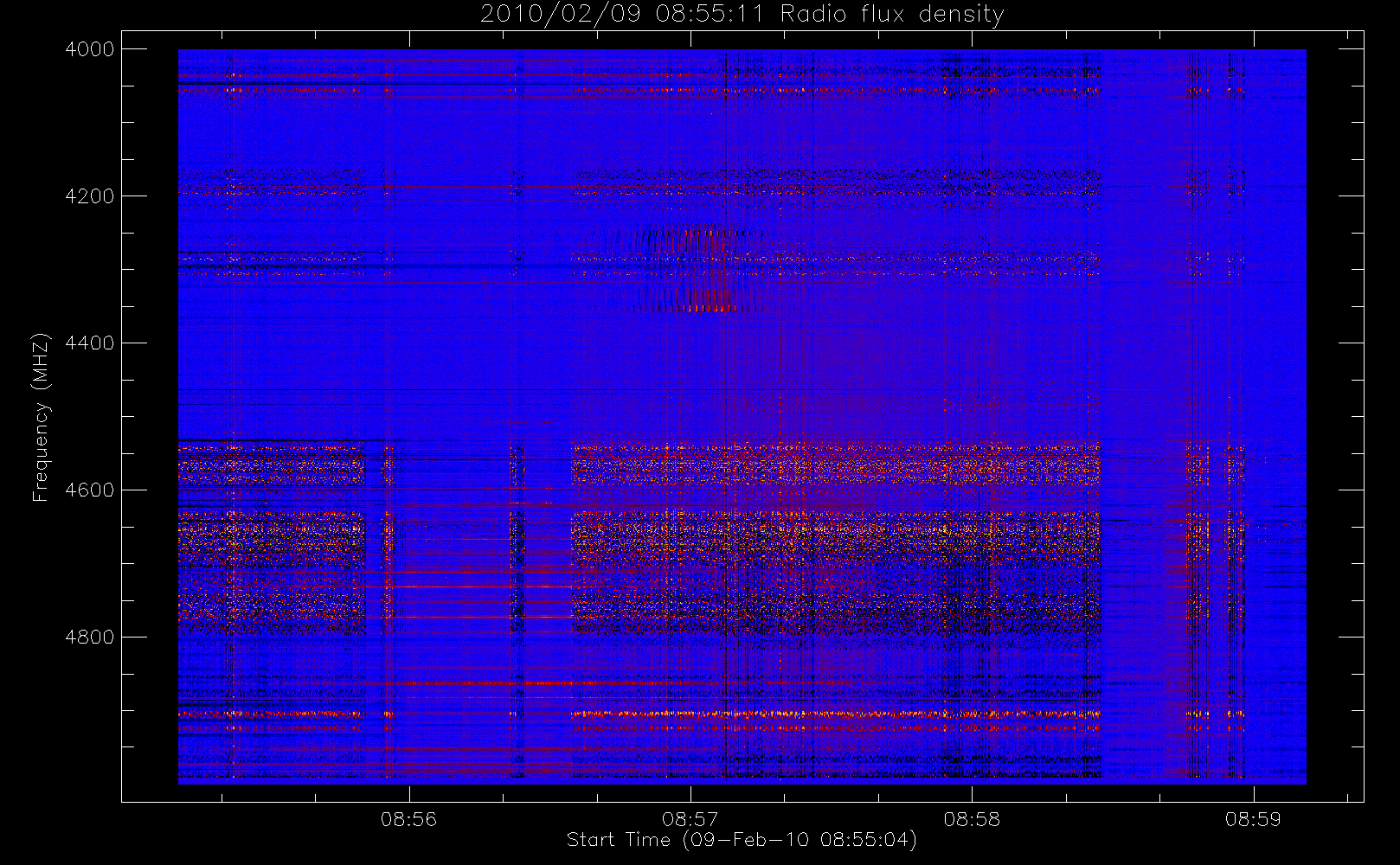Click the 4200 frequency tick label
Viewport: 1400px width, 865px height.
[90, 196]
